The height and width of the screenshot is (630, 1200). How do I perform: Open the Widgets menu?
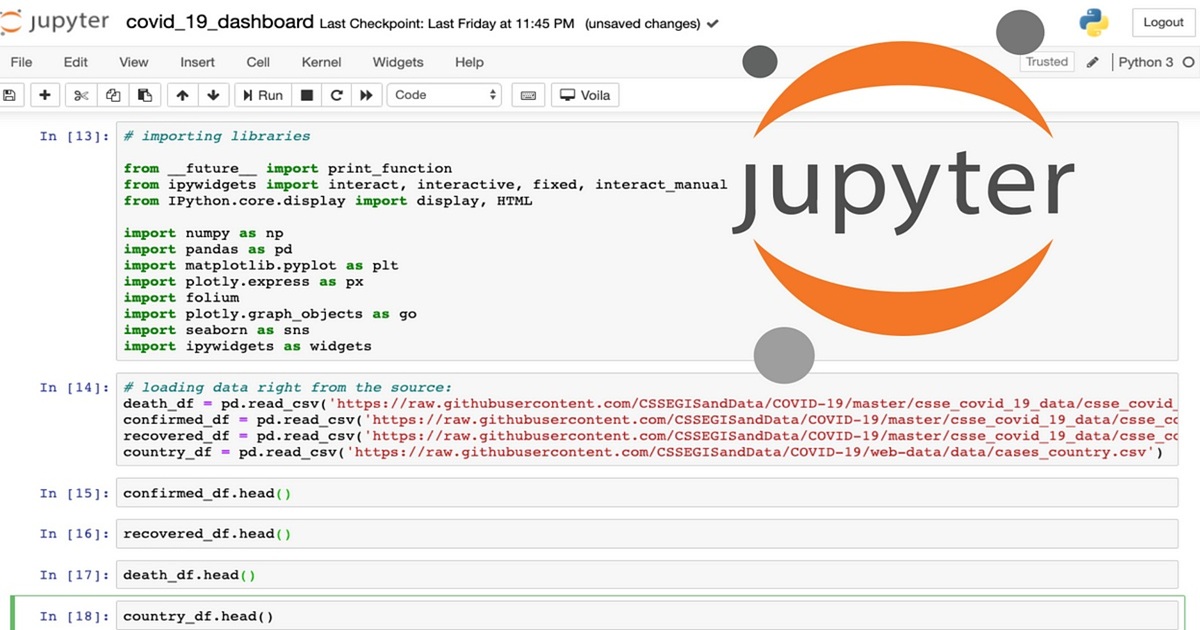397,62
